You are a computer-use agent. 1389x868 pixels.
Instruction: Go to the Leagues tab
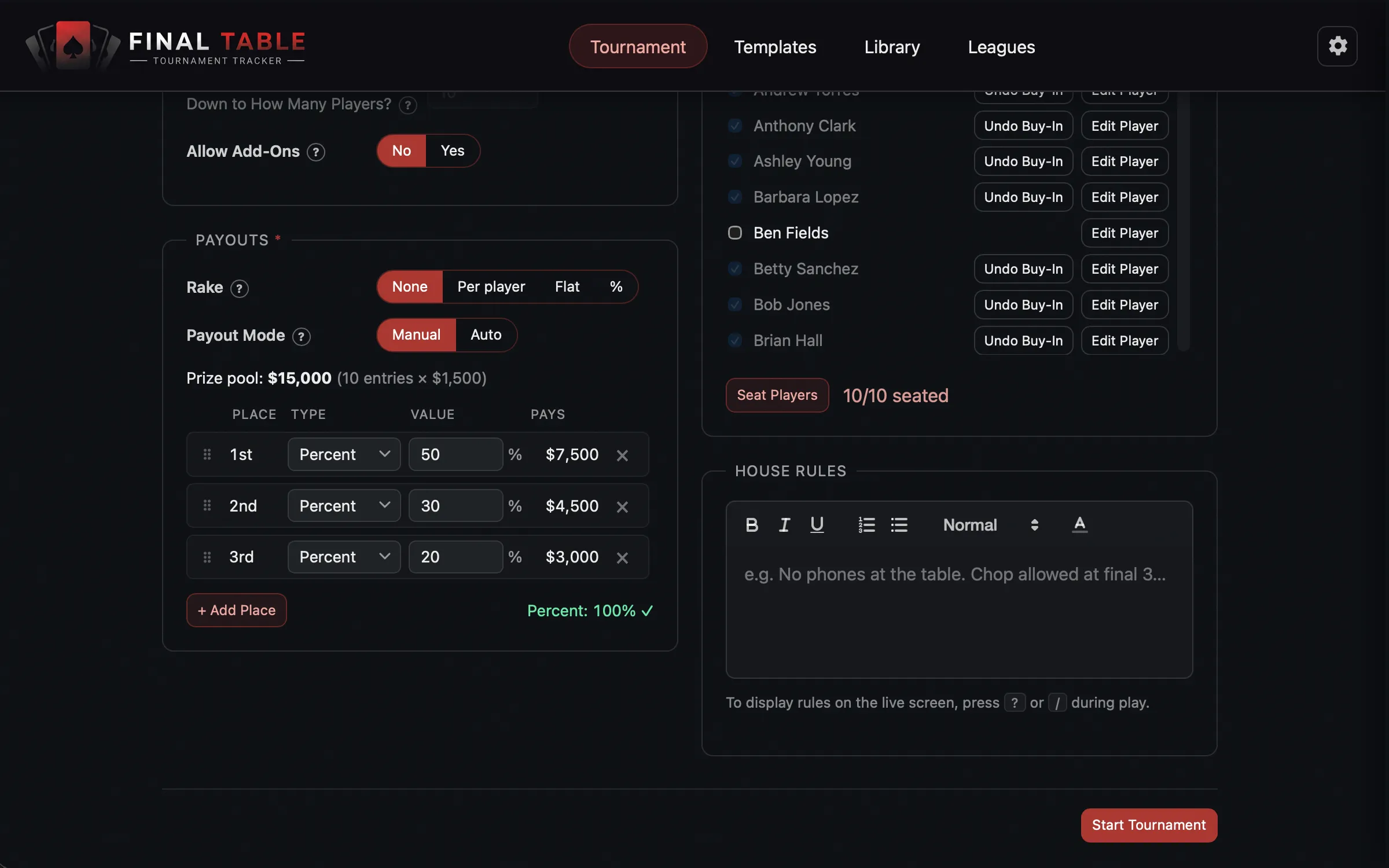click(x=1001, y=46)
